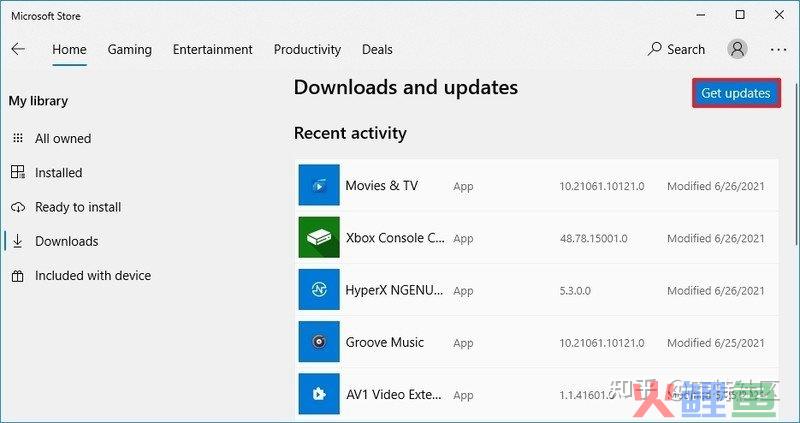Click the Installed sidebar icon
800x423 pixels.
tap(18, 172)
